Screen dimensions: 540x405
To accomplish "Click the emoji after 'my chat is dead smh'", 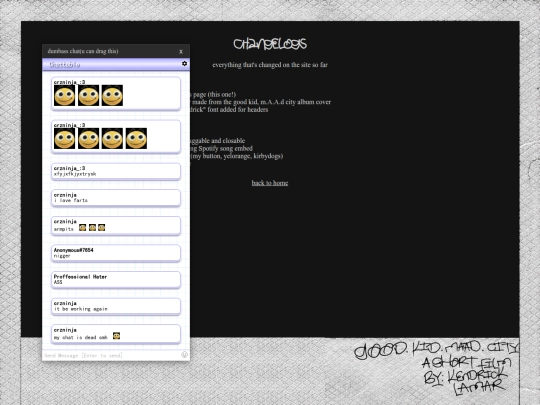I will click(116, 336).
